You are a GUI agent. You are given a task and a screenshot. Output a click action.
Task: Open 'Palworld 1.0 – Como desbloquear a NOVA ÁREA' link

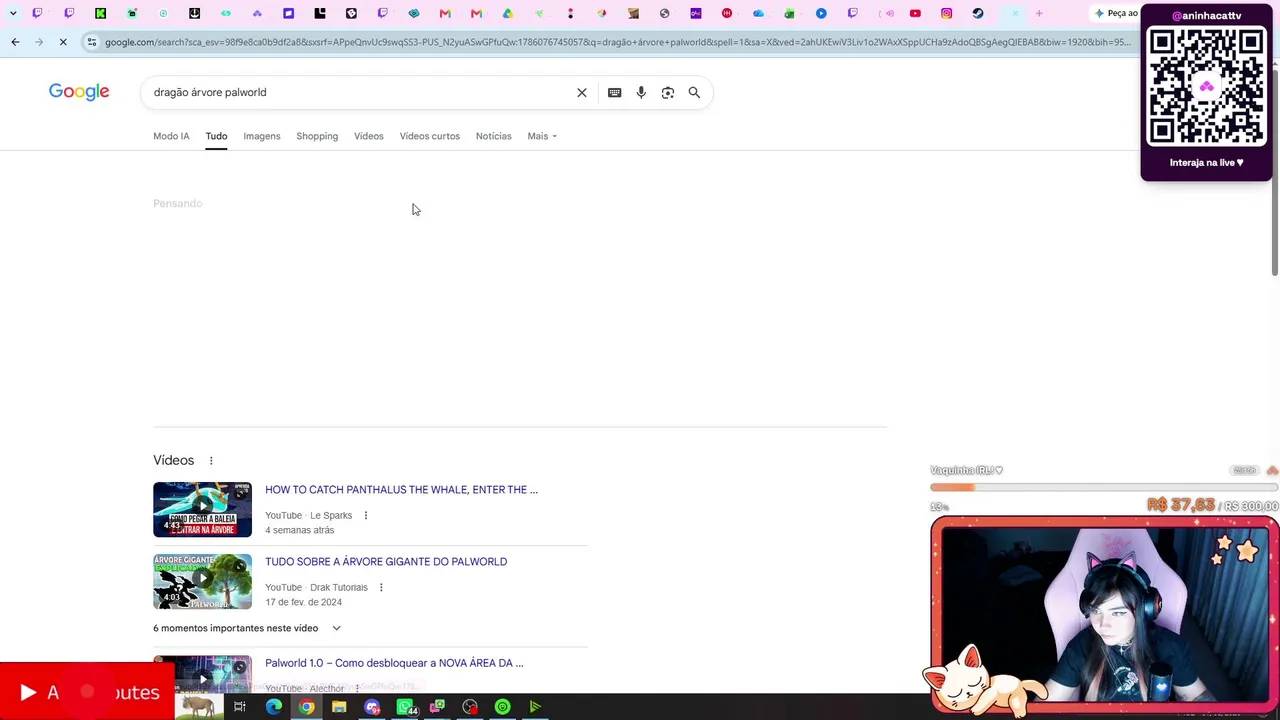click(x=394, y=663)
